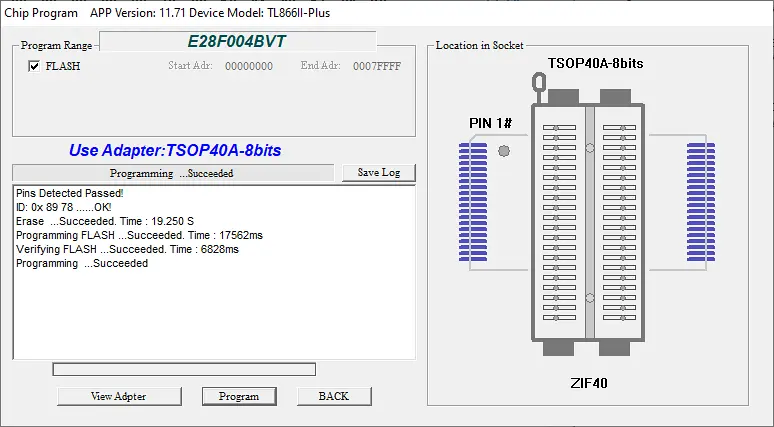Image resolution: width=774 pixels, height=427 pixels.
Task: Uncheck the FLASH checkbox
Action: pos(34,66)
